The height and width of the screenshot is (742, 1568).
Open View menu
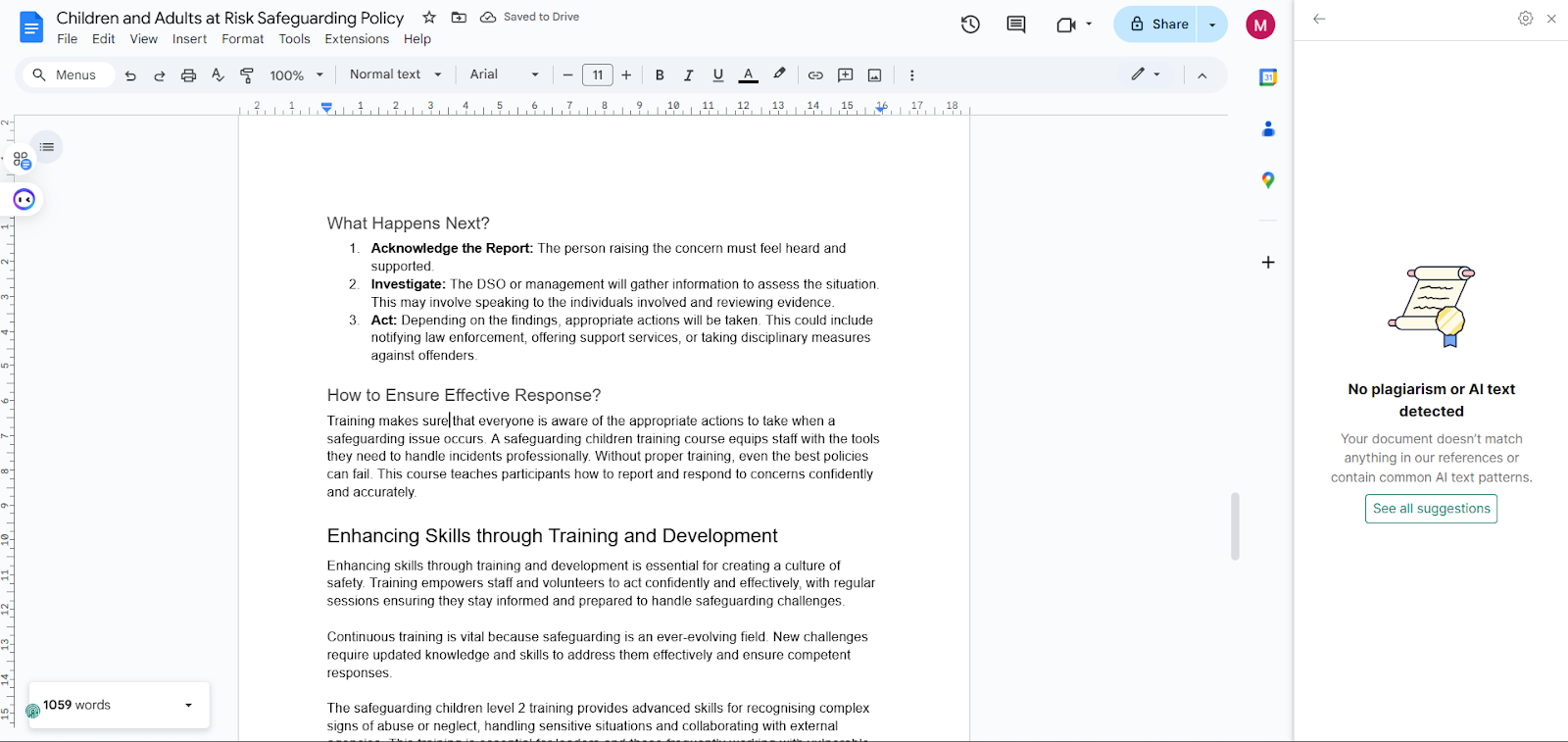144,39
